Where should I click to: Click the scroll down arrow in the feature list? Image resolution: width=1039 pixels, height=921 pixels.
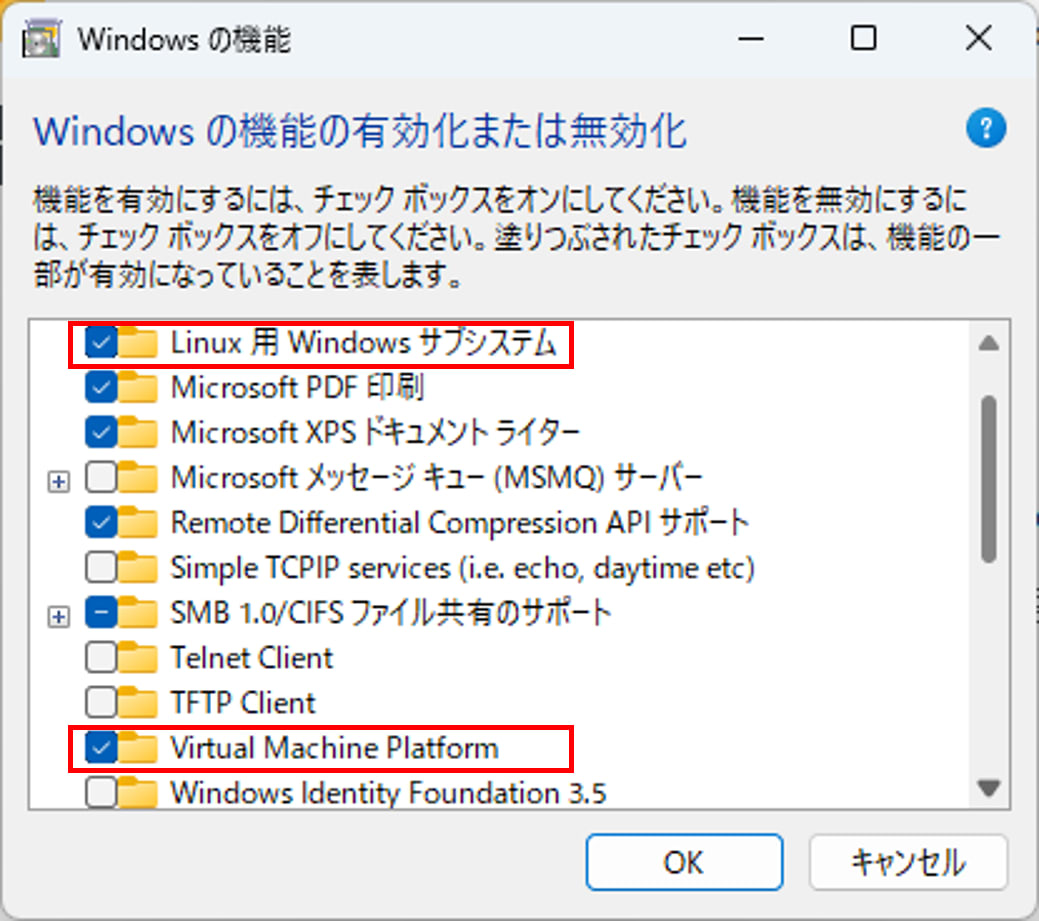point(989,788)
